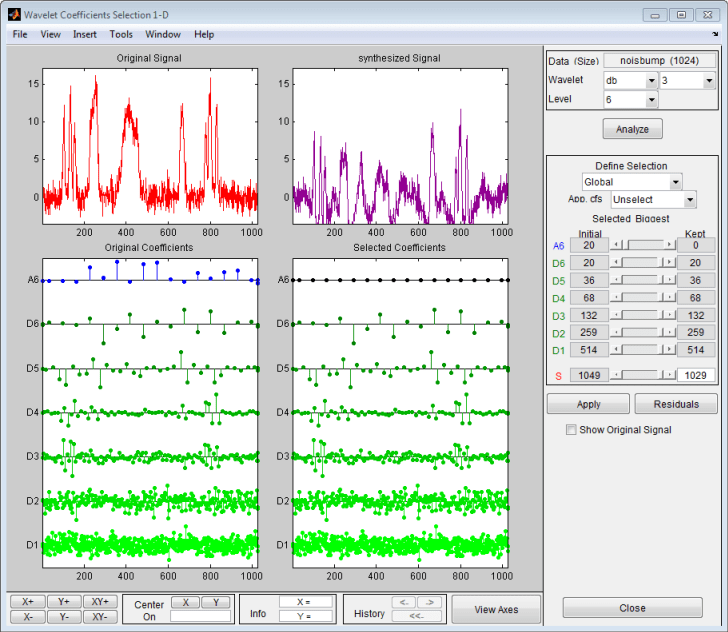This screenshot has height=632, width=728.
Task: Click the Center On X button
Action: pos(185,602)
